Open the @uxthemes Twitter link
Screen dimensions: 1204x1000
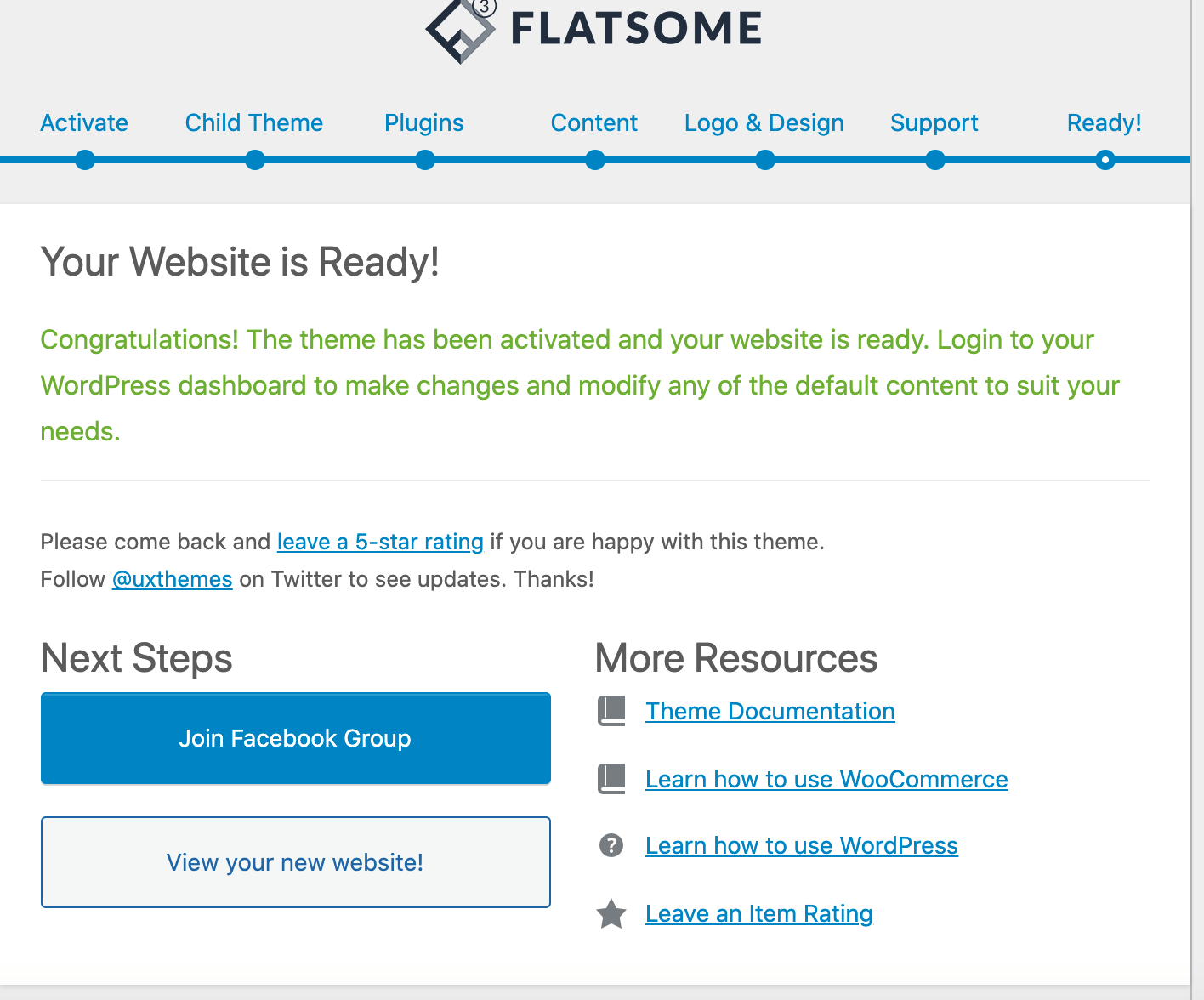pos(173,579)
